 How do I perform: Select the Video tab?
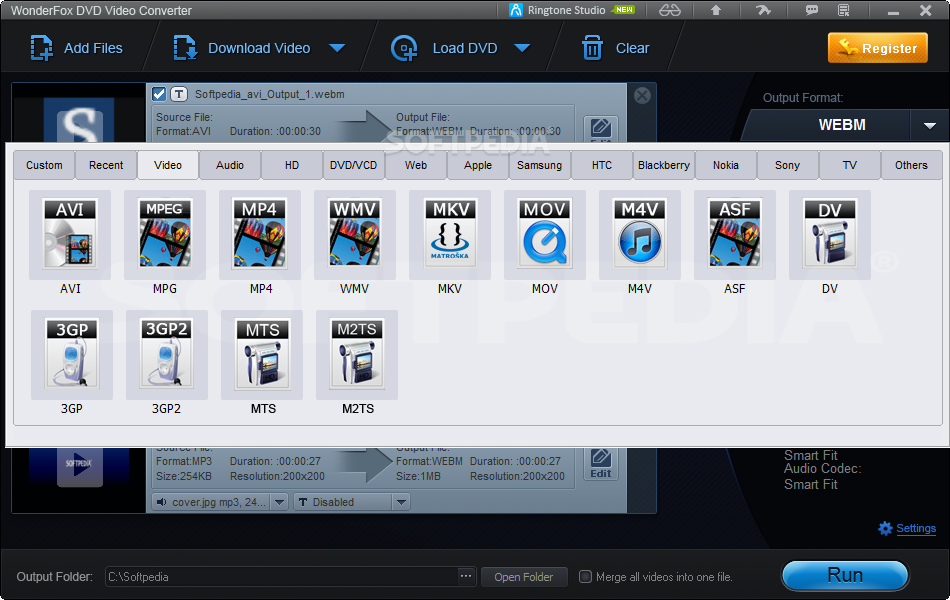168,165
